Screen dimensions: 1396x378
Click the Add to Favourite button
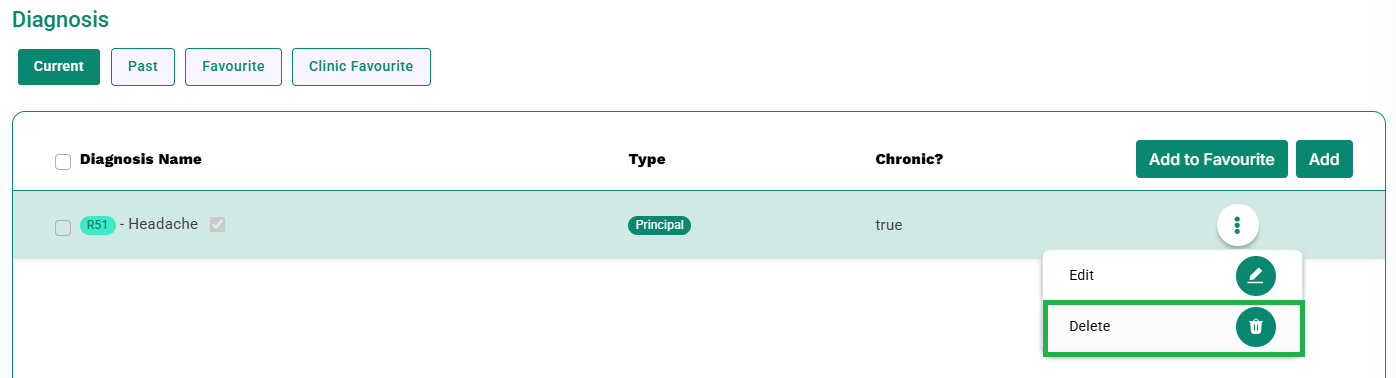click(x=1212, y=159)
